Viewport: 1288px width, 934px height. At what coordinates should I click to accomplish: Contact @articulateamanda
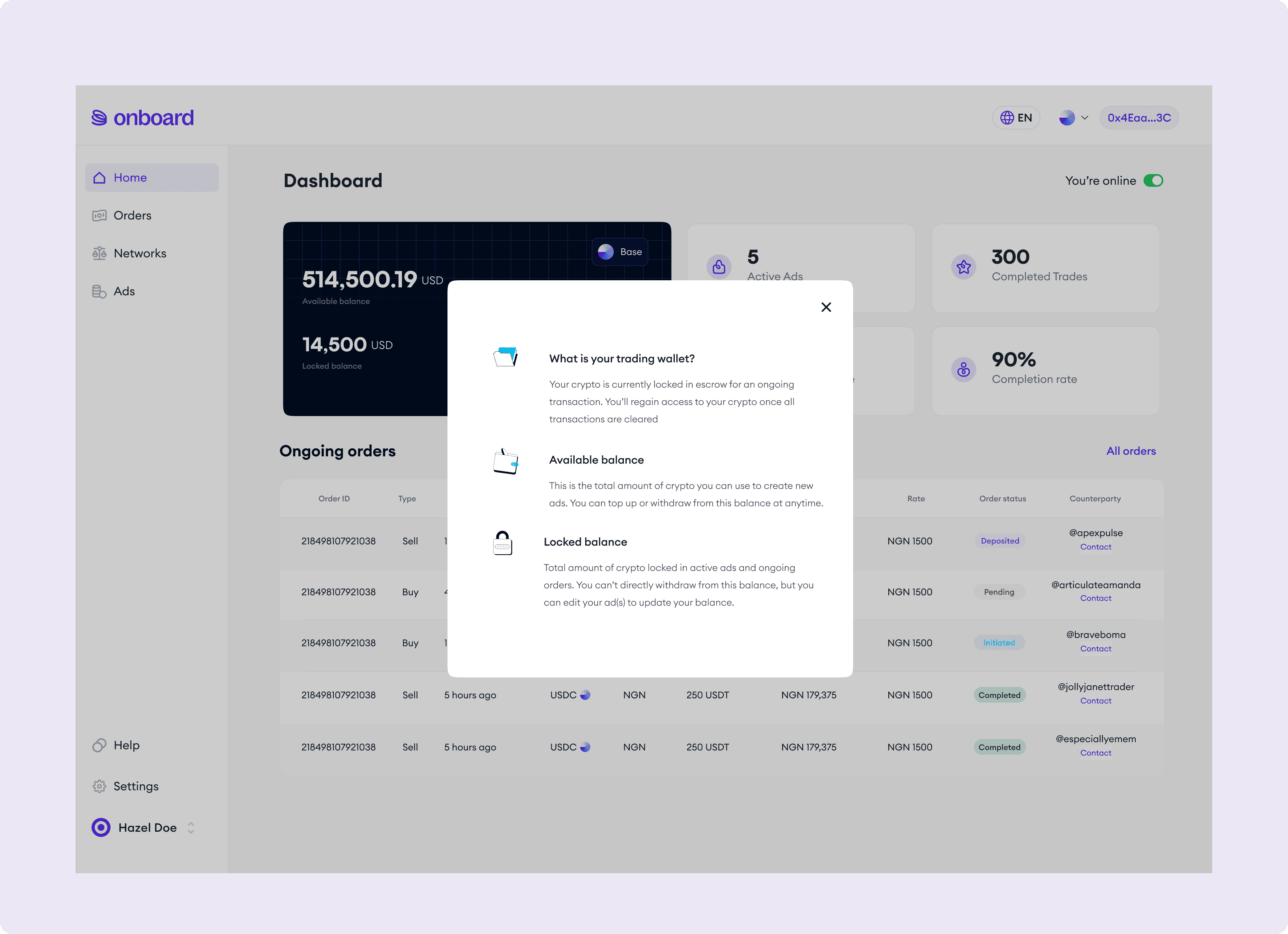click(x=1095, y=598)
